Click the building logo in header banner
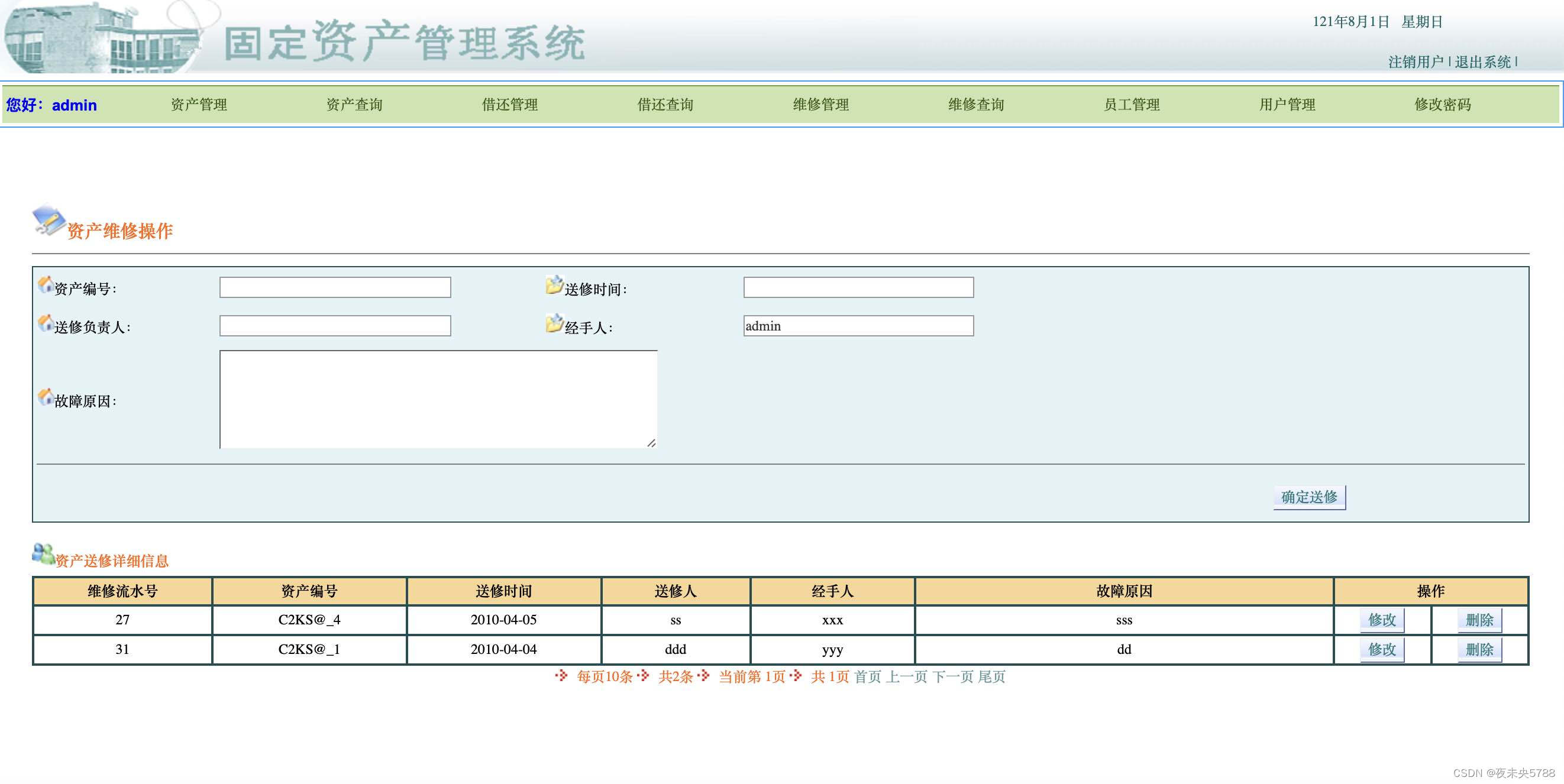The image size is (1564, 784). [x=102, y=38]
